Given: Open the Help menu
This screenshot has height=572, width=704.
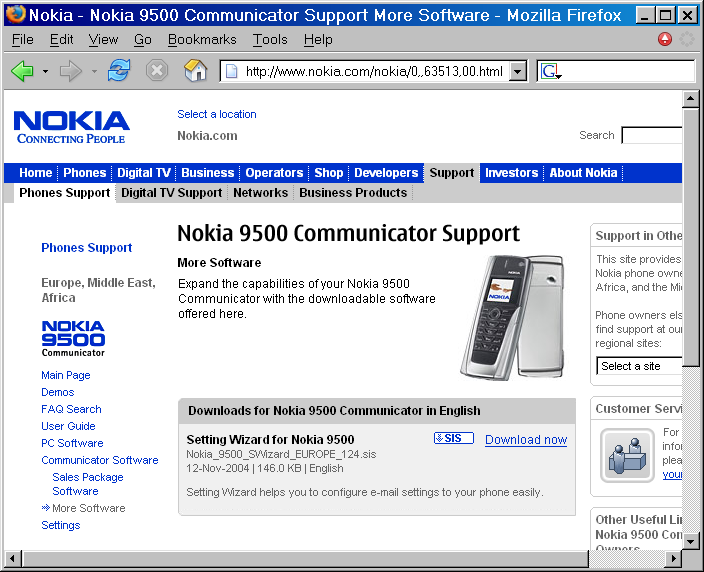Looking at the screenshot, I should 318,40.
